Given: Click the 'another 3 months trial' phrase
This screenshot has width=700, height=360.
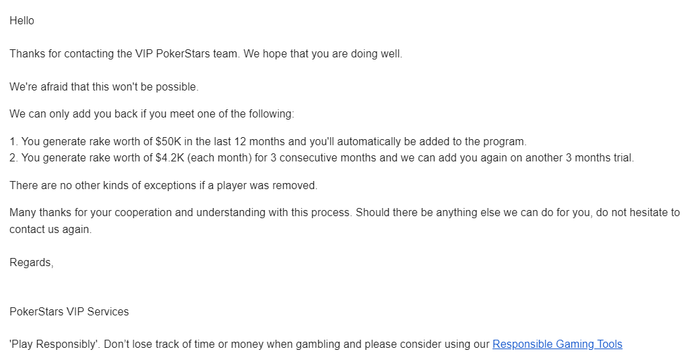Looking at the screenshot, I should point(579,158).
